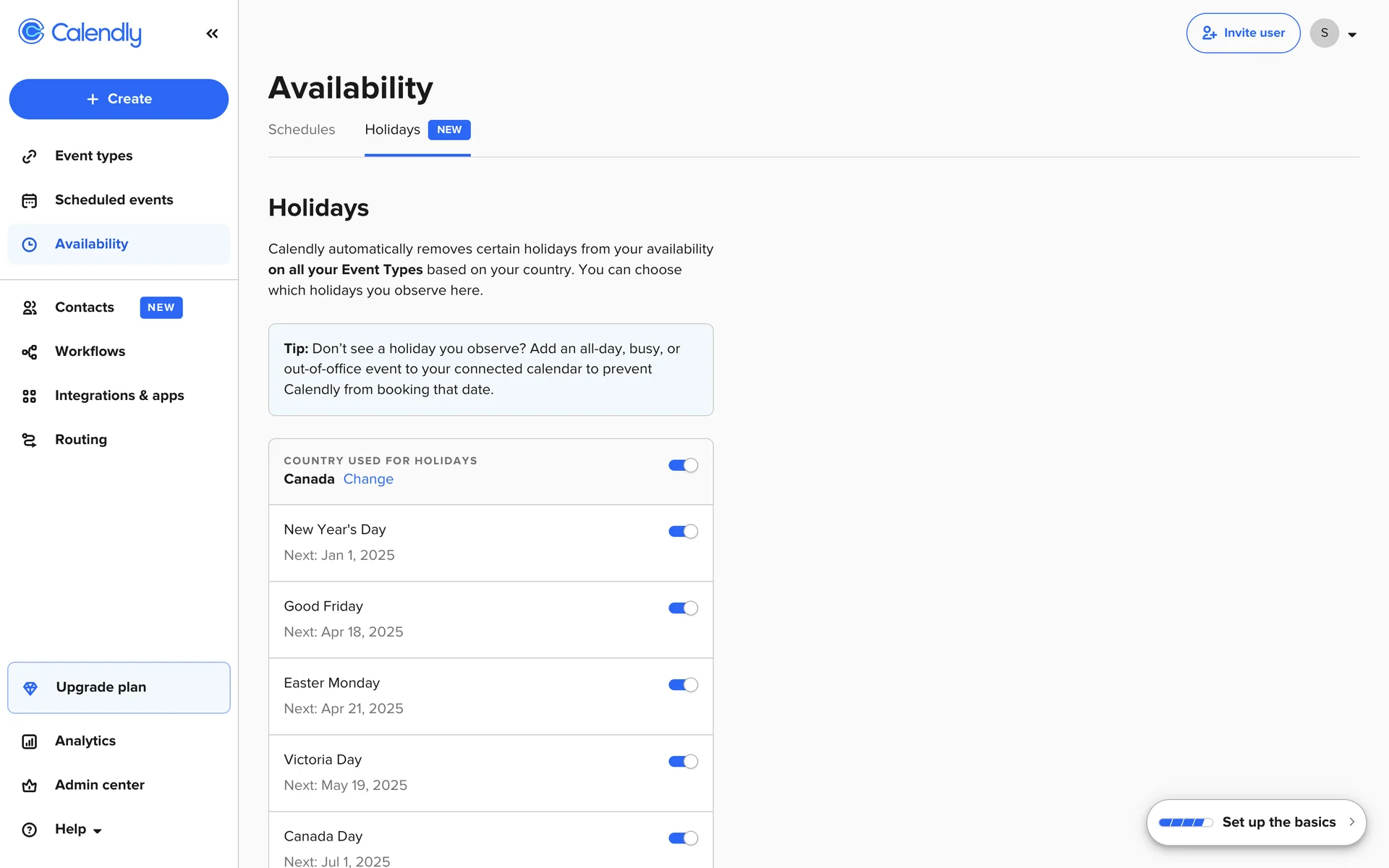Open the account avatar dropdown arrow
Screen dimensions: 1389x868
pos(1351,34)
